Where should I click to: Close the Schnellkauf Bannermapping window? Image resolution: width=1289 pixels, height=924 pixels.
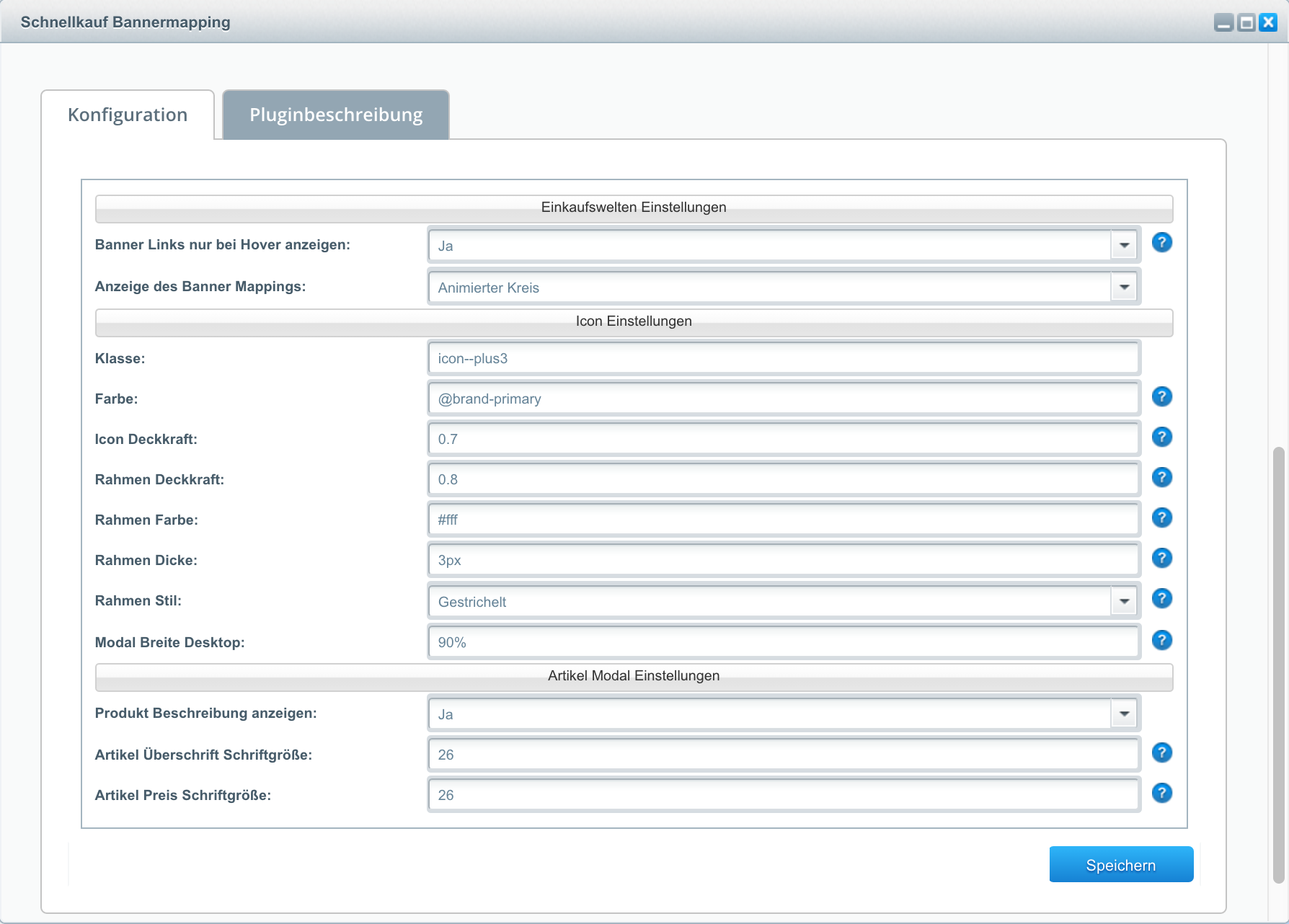click(1268, 22)
